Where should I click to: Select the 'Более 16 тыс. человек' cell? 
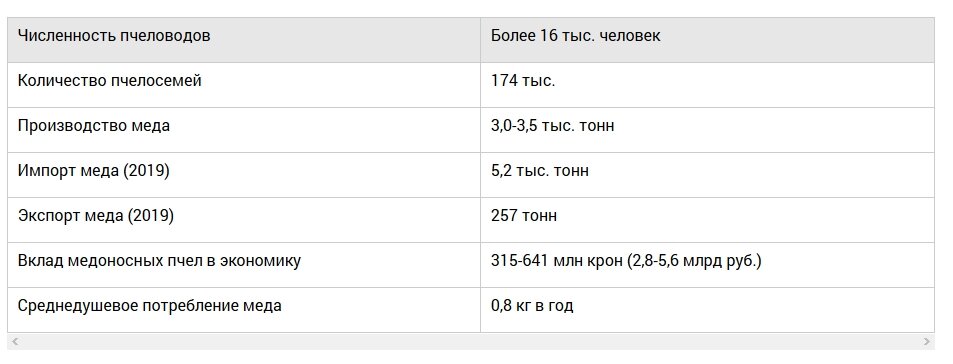[x=707, y=39]
